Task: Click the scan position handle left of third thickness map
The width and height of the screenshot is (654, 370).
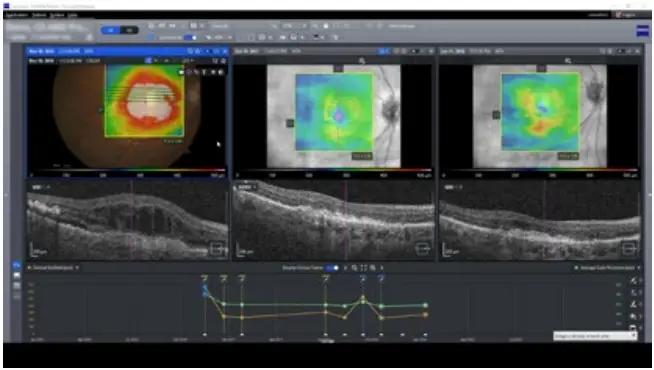Action: point(496,115)
